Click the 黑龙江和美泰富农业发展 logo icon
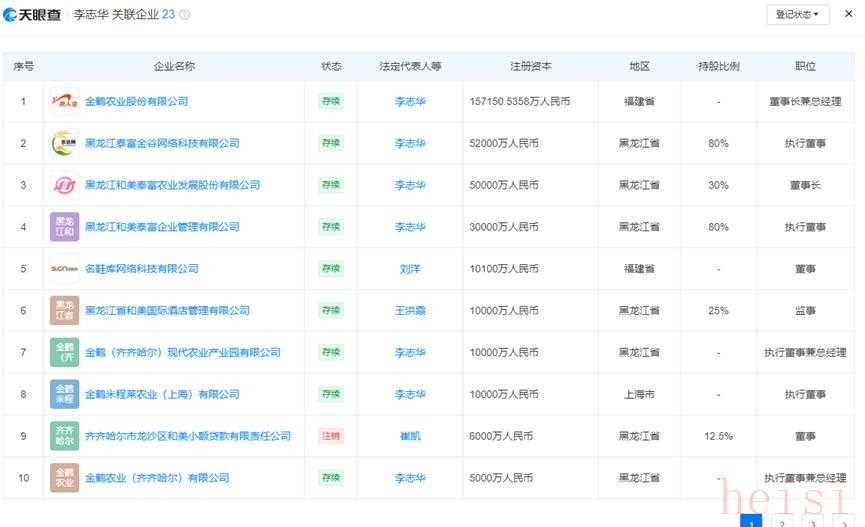Viewport: 865px width, 527px height. pos(64,185)
